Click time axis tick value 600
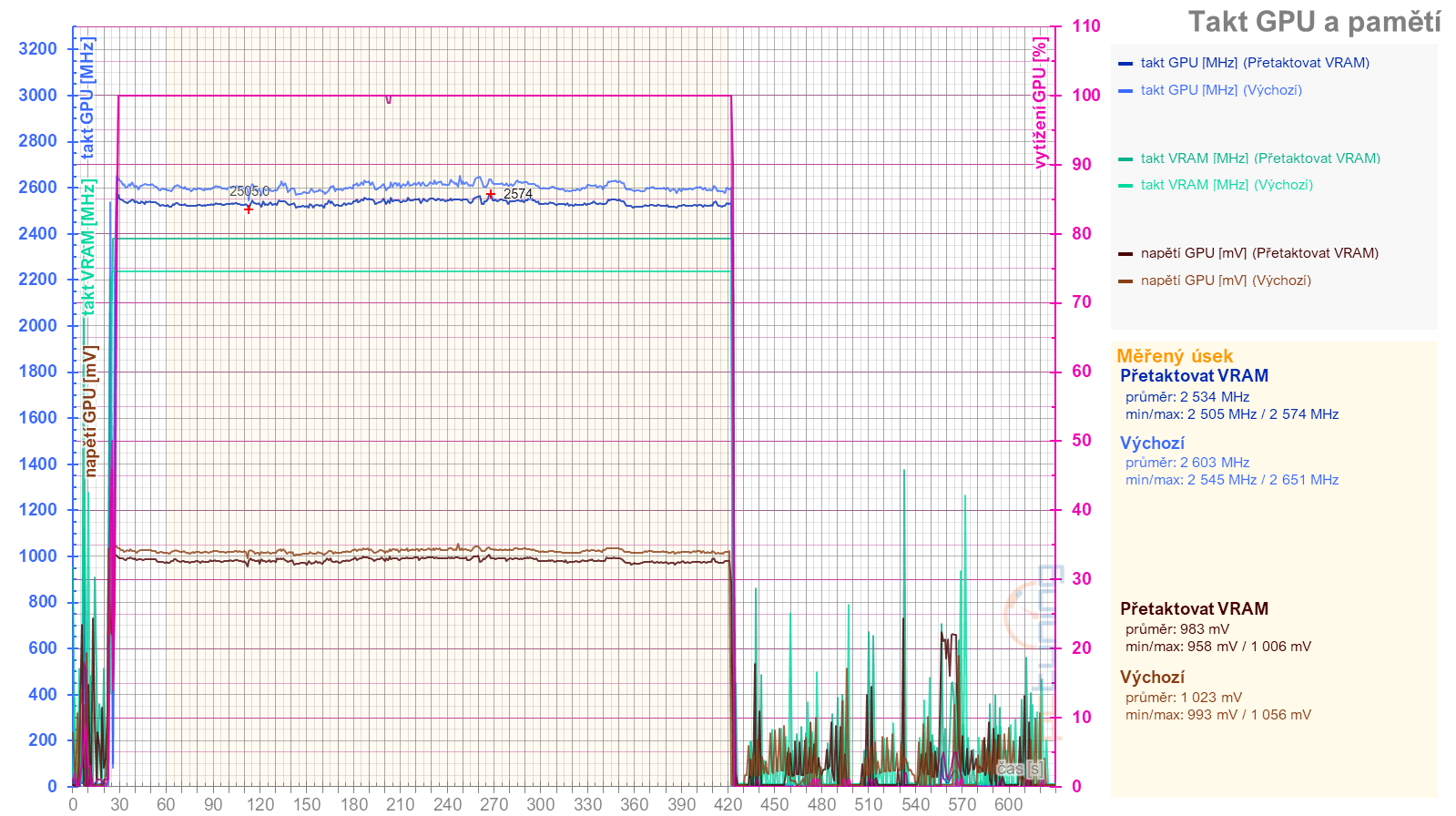This screenshot has height=816, width=1456. (1008, 804)
